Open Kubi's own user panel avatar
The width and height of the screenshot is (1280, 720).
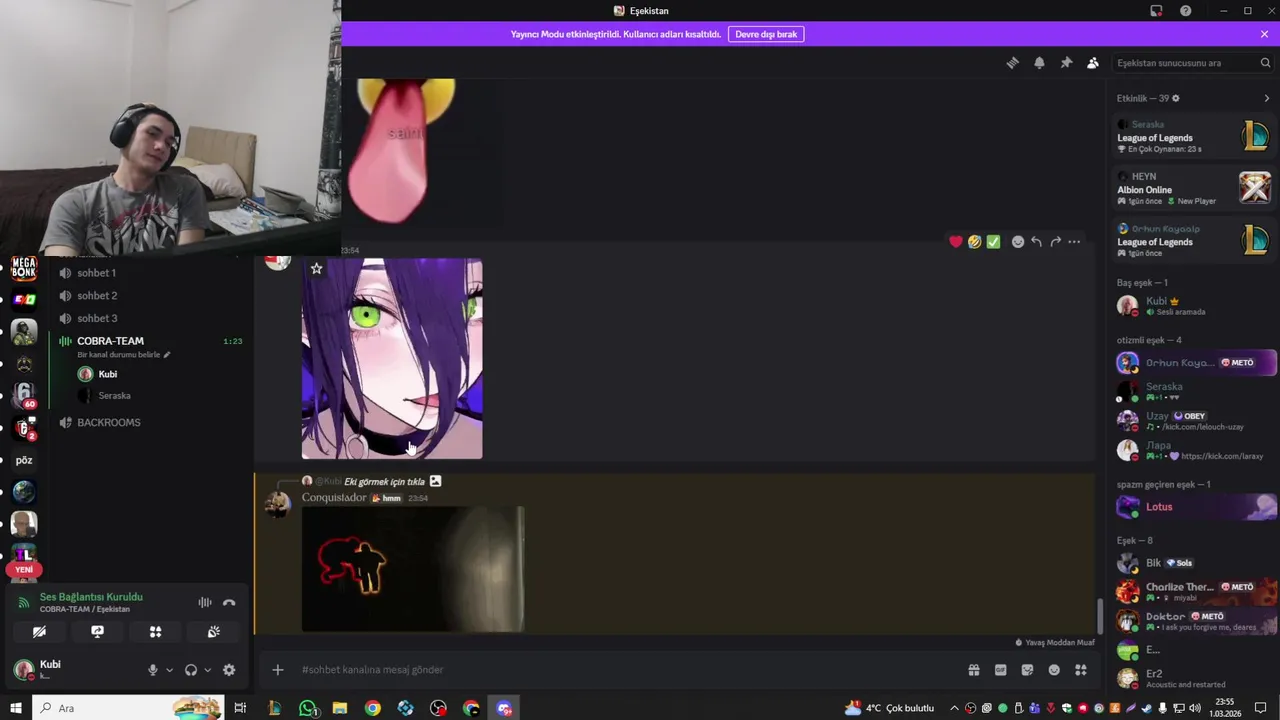pyautogui.click(x=24, y=669)
